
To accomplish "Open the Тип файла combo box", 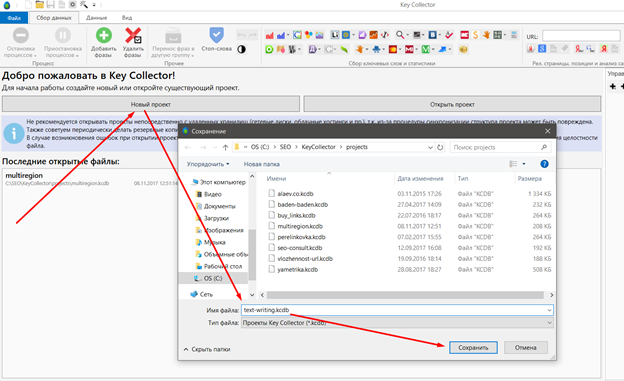I will tap(397, 323).
